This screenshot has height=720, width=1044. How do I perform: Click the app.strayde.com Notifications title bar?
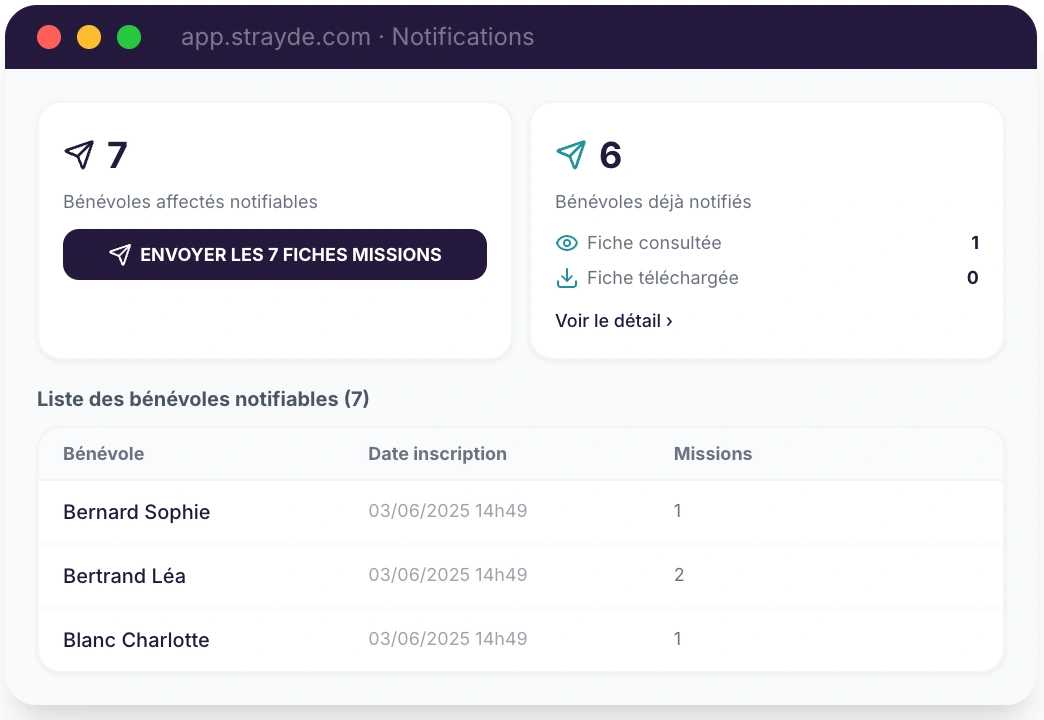(357, 36)
